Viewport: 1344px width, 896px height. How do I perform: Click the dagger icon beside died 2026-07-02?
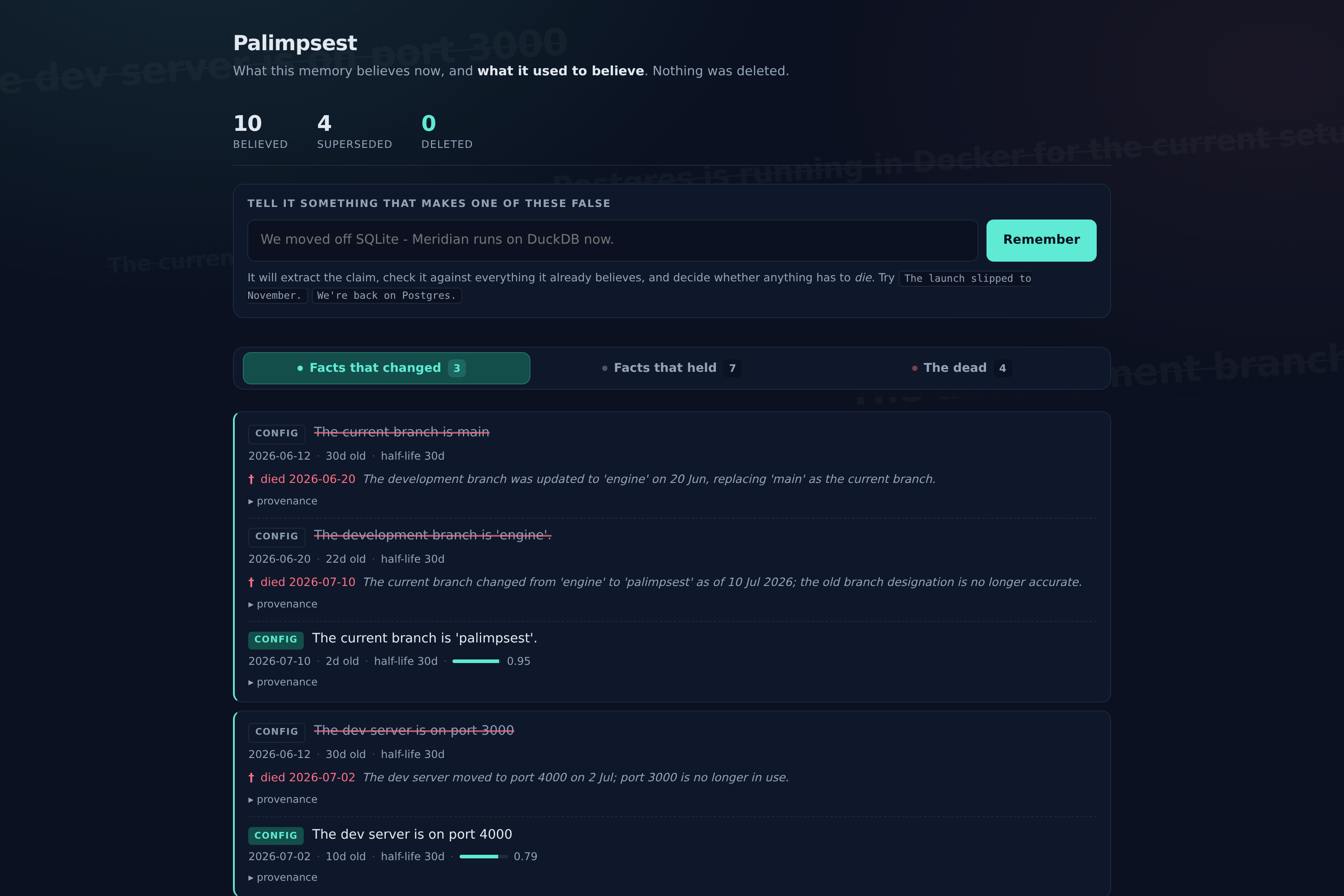click(251, 778)
